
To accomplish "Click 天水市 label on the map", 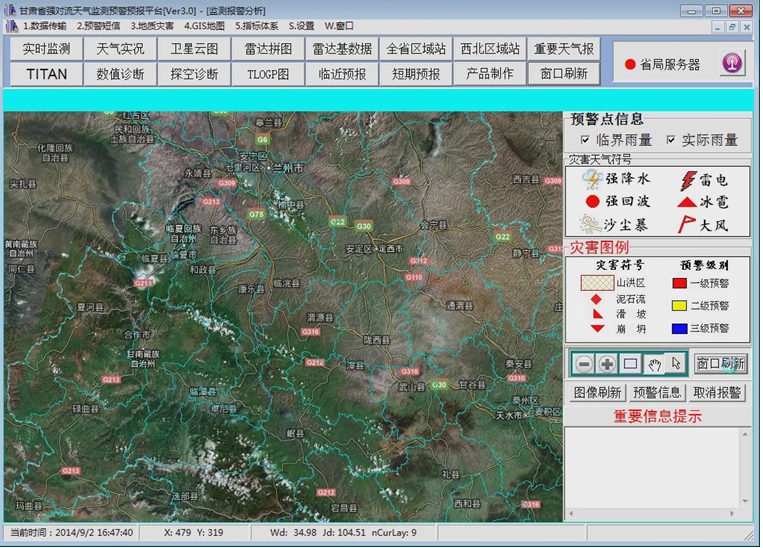I will point(509,415).
